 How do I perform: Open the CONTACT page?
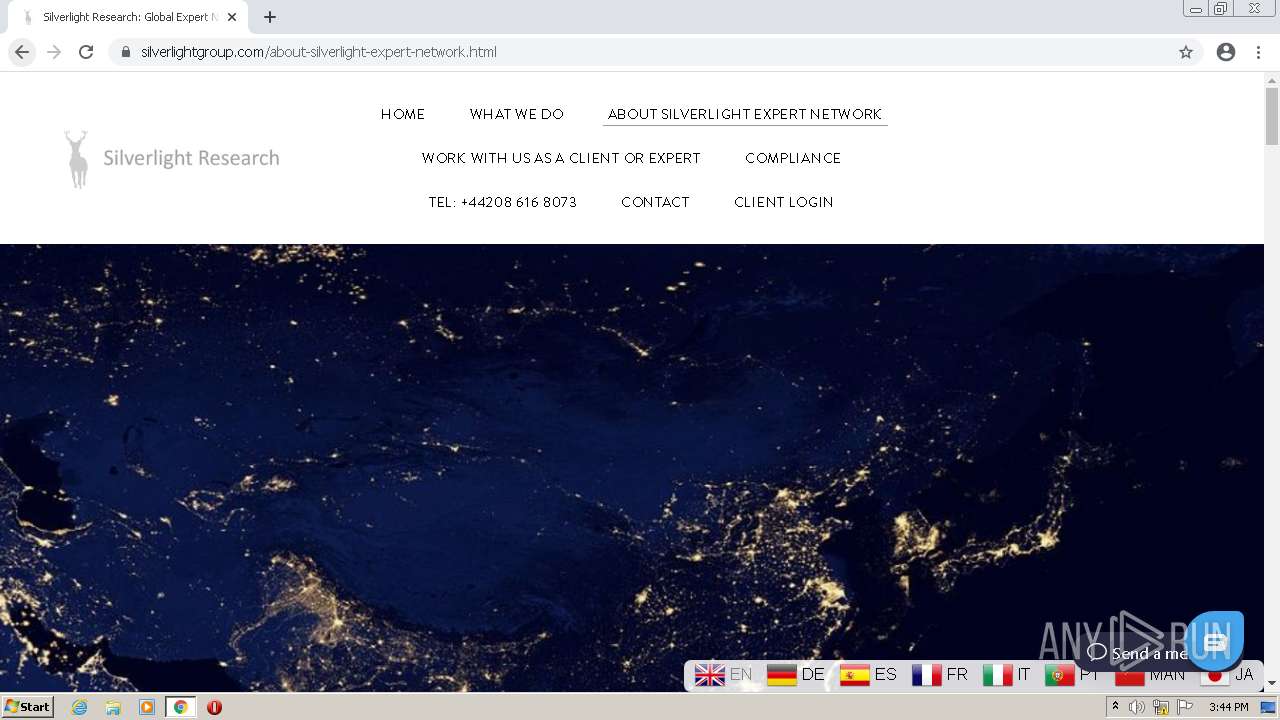(x=655, y=202)
